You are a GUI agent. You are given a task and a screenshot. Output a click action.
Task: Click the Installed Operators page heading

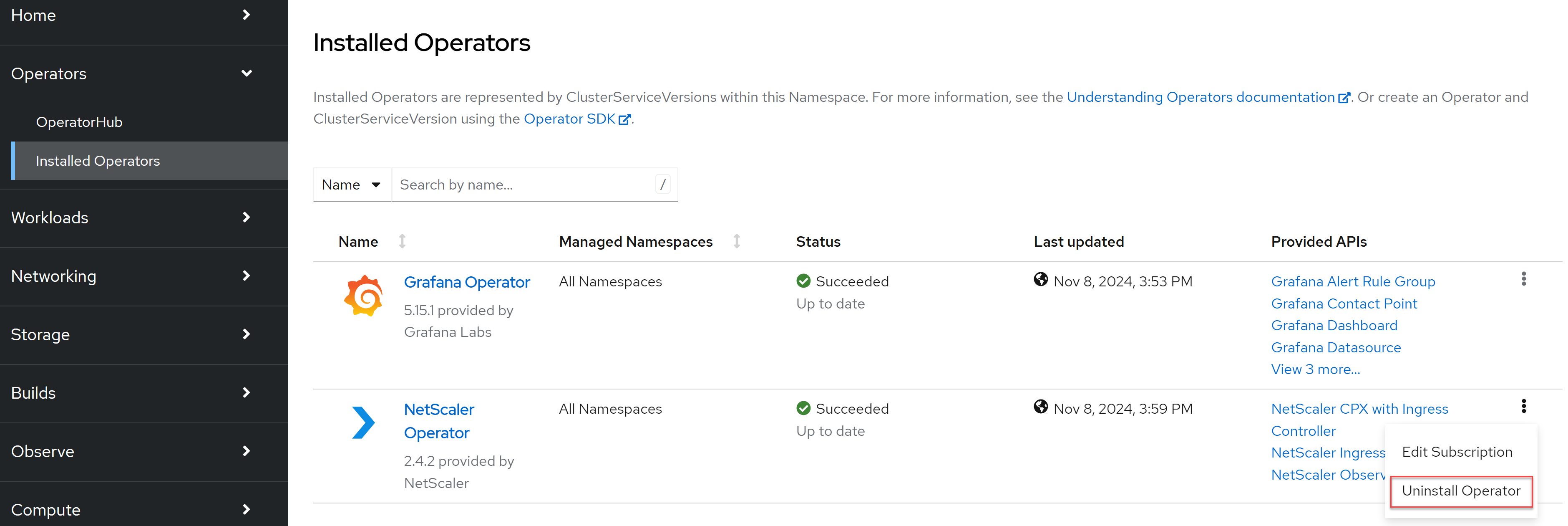(422, 43)
